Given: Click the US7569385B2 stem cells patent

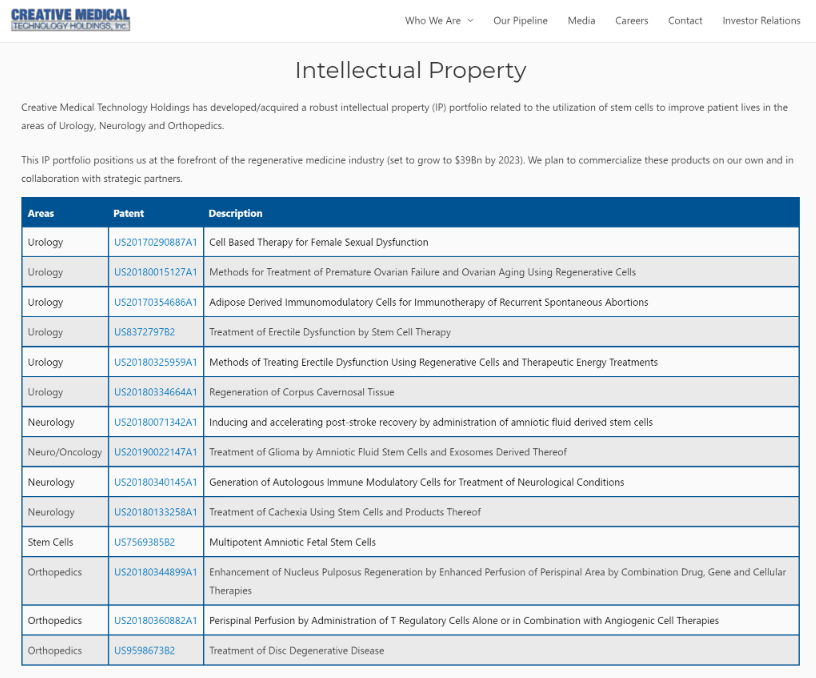Looking at the screenshot, I should coord(144,541).
